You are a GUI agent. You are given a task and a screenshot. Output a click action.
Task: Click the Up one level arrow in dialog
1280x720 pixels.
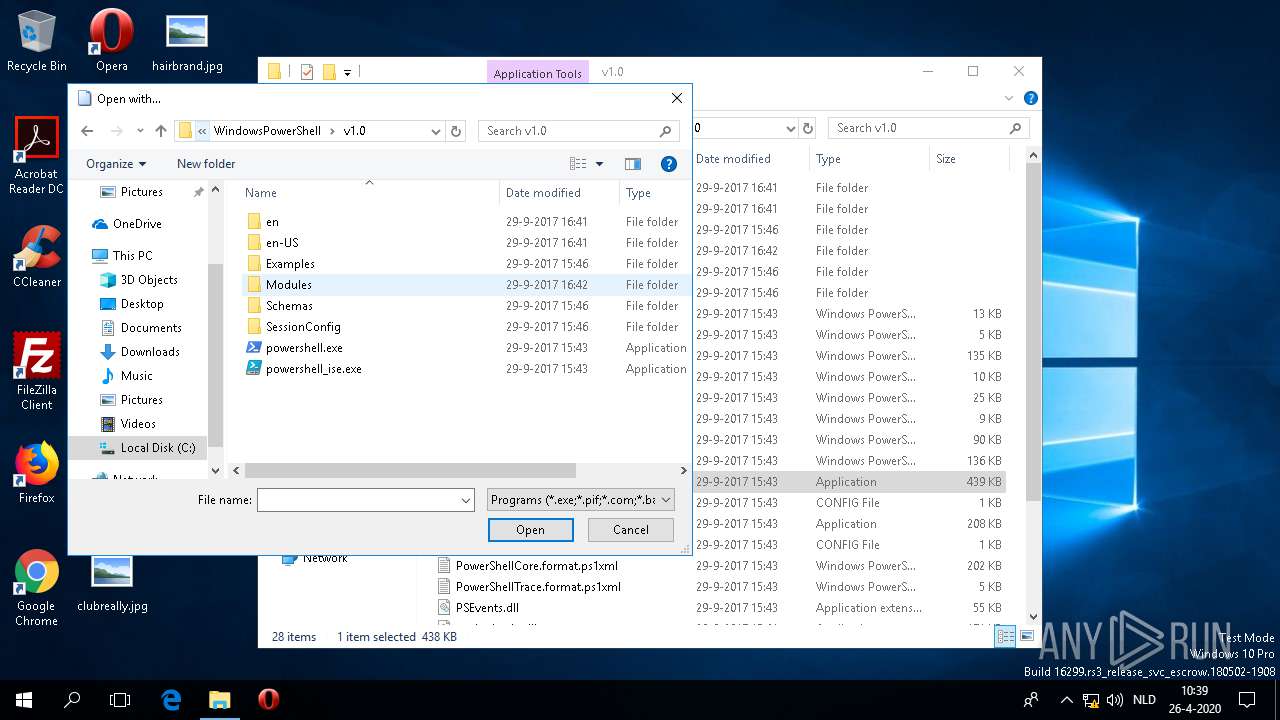[160, 131]
